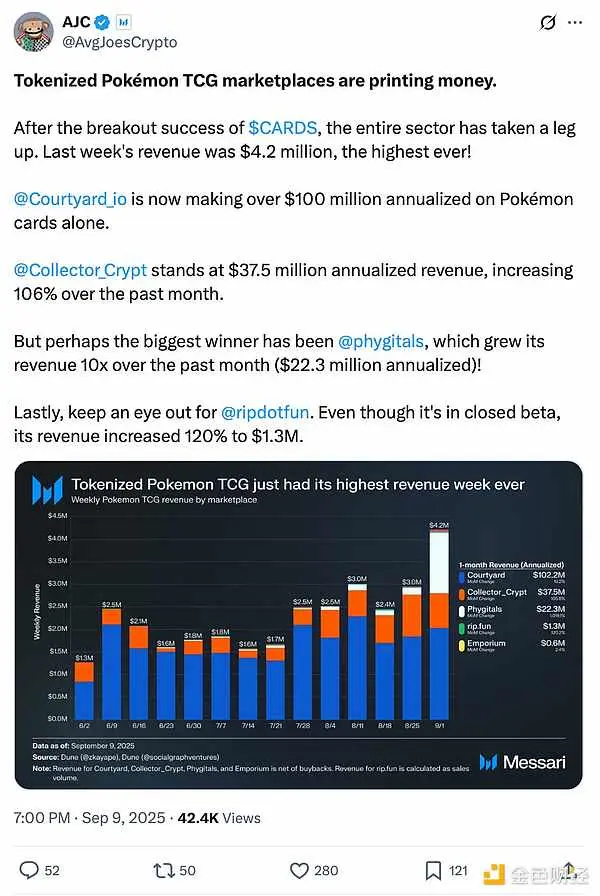
Task: Click the blue verified badge
Action: point(102,22)
